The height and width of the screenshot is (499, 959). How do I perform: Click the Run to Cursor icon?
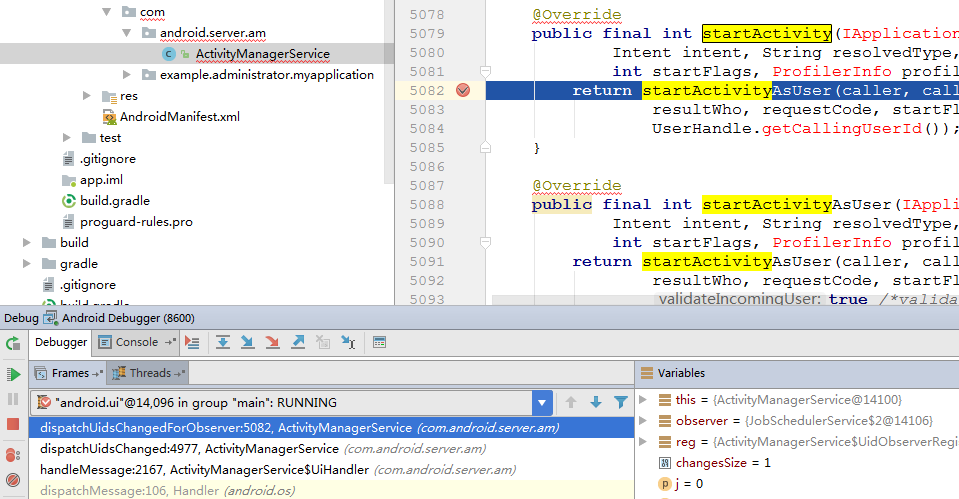coord(348,342)
